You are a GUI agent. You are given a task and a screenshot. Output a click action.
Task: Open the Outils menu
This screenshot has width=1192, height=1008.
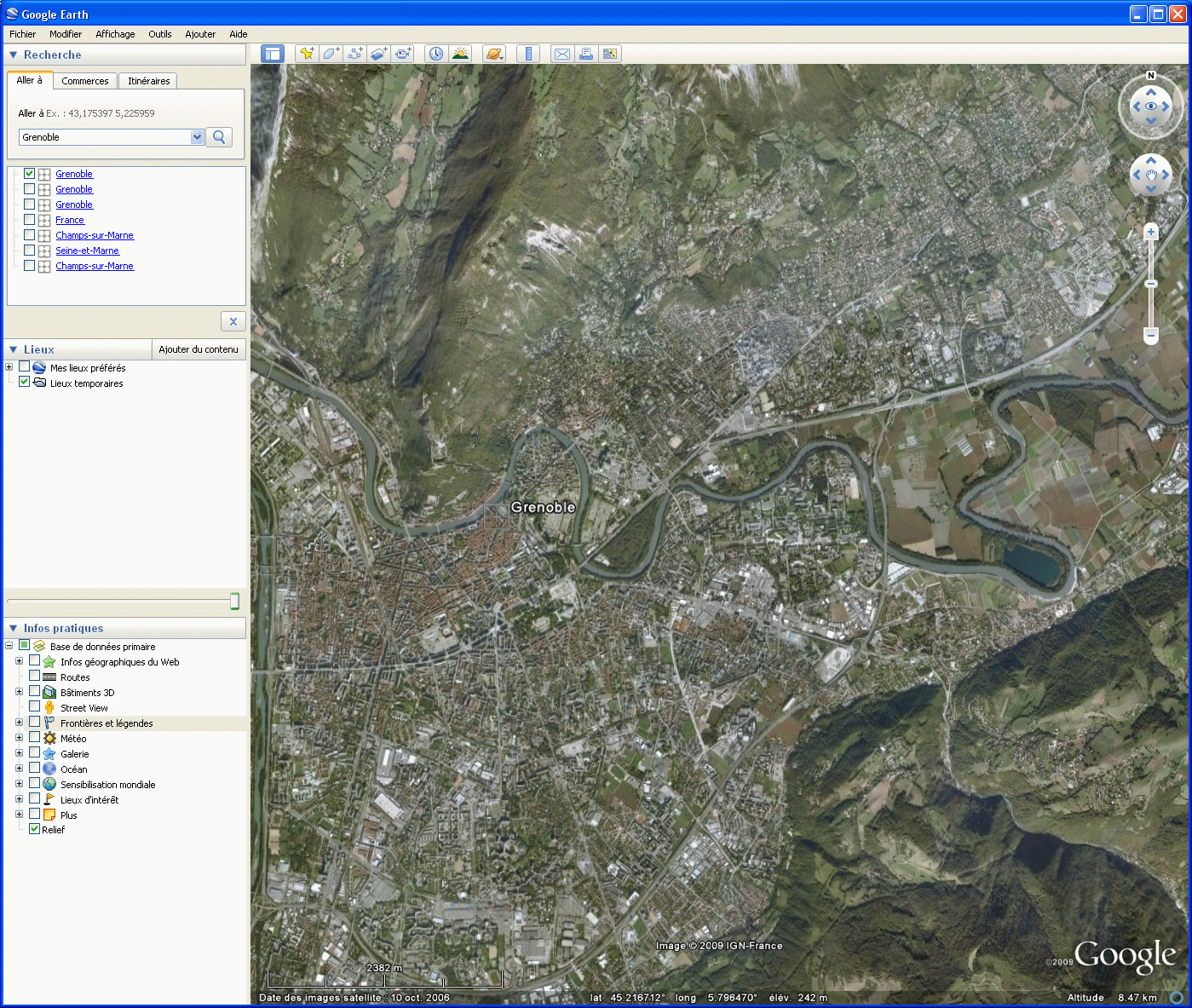tap(160, 34)
